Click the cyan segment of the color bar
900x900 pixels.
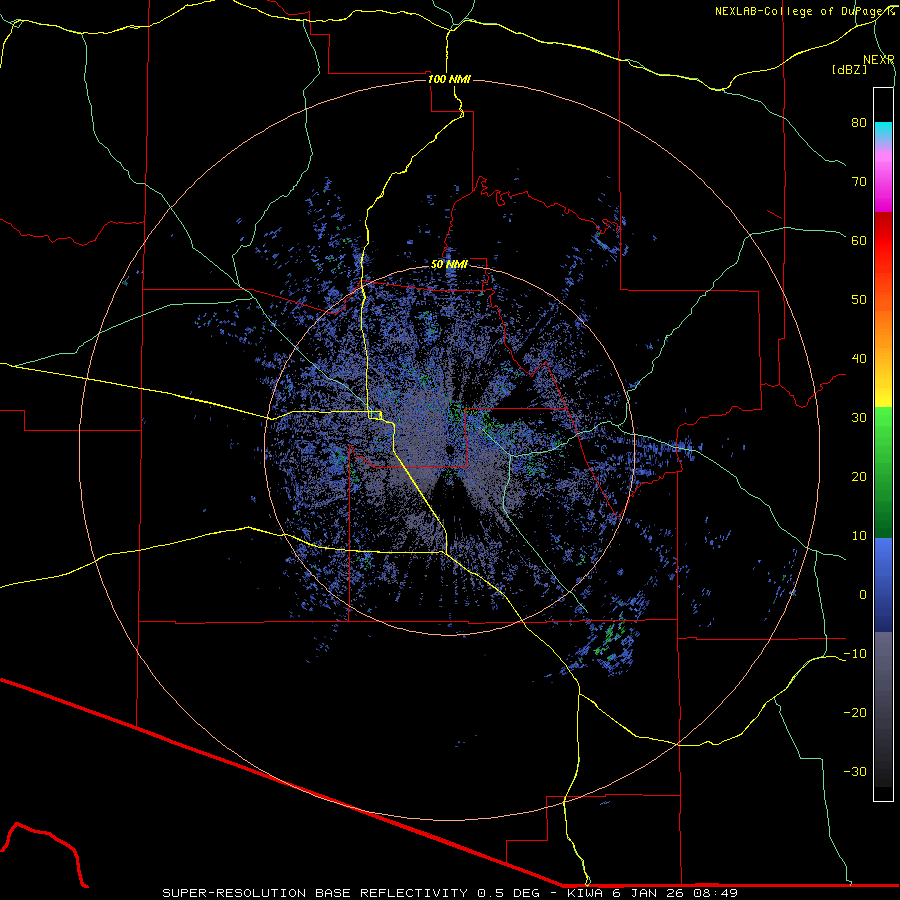click(x=883, y=132)
